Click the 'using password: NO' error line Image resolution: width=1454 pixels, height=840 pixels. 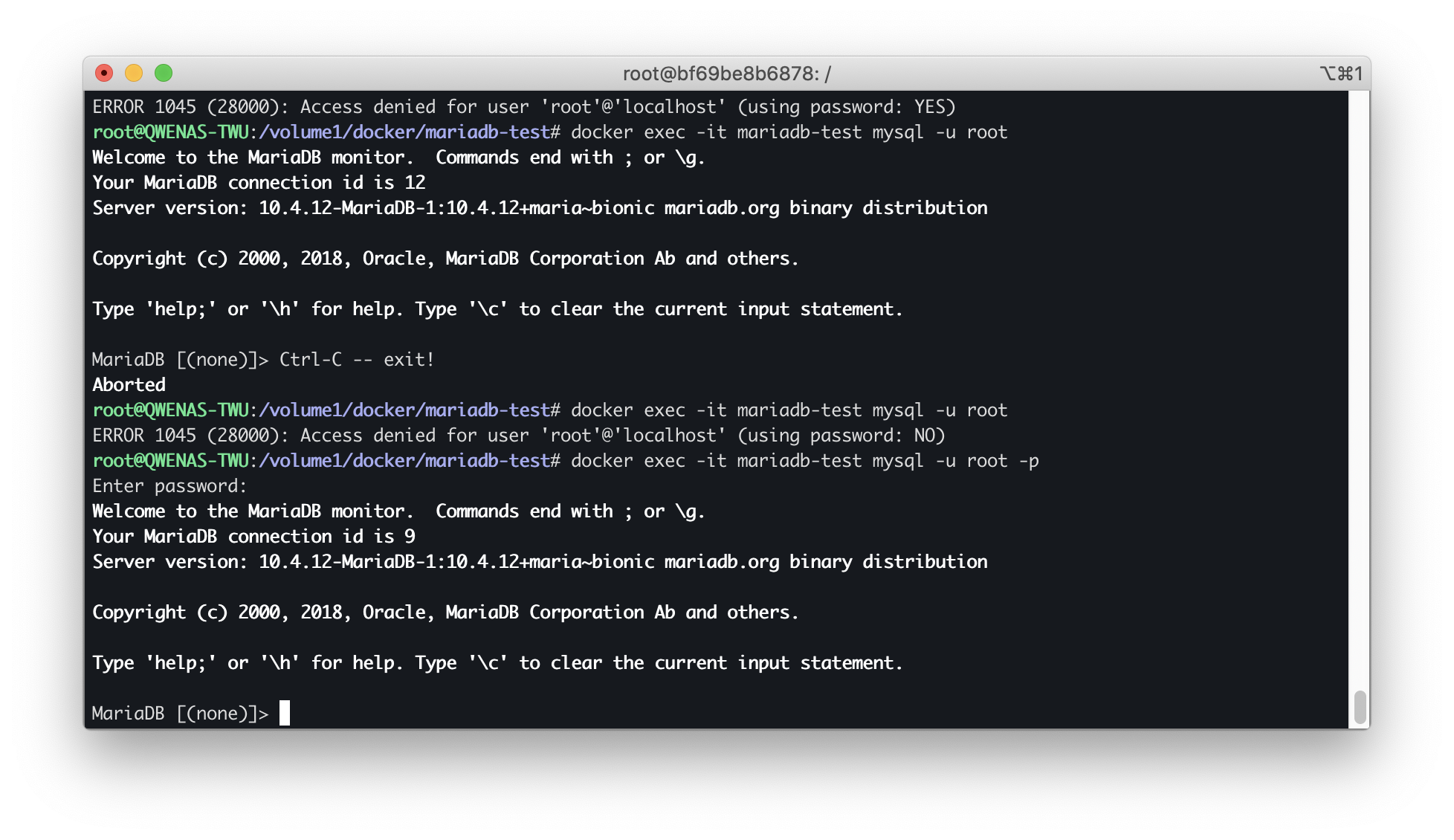tap(518, 436)
